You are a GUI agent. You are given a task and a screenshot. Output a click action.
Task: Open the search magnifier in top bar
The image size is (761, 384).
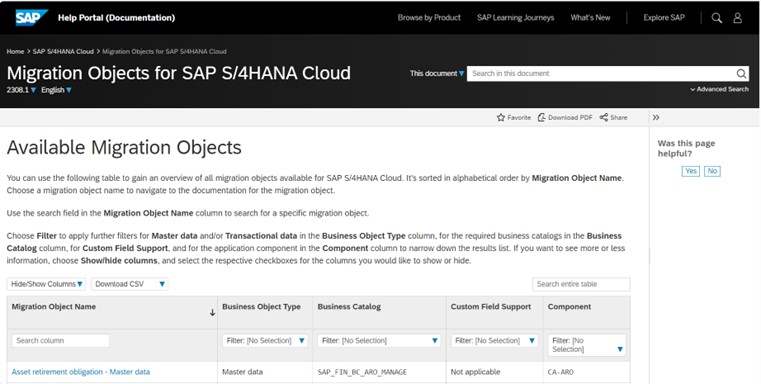716,18
